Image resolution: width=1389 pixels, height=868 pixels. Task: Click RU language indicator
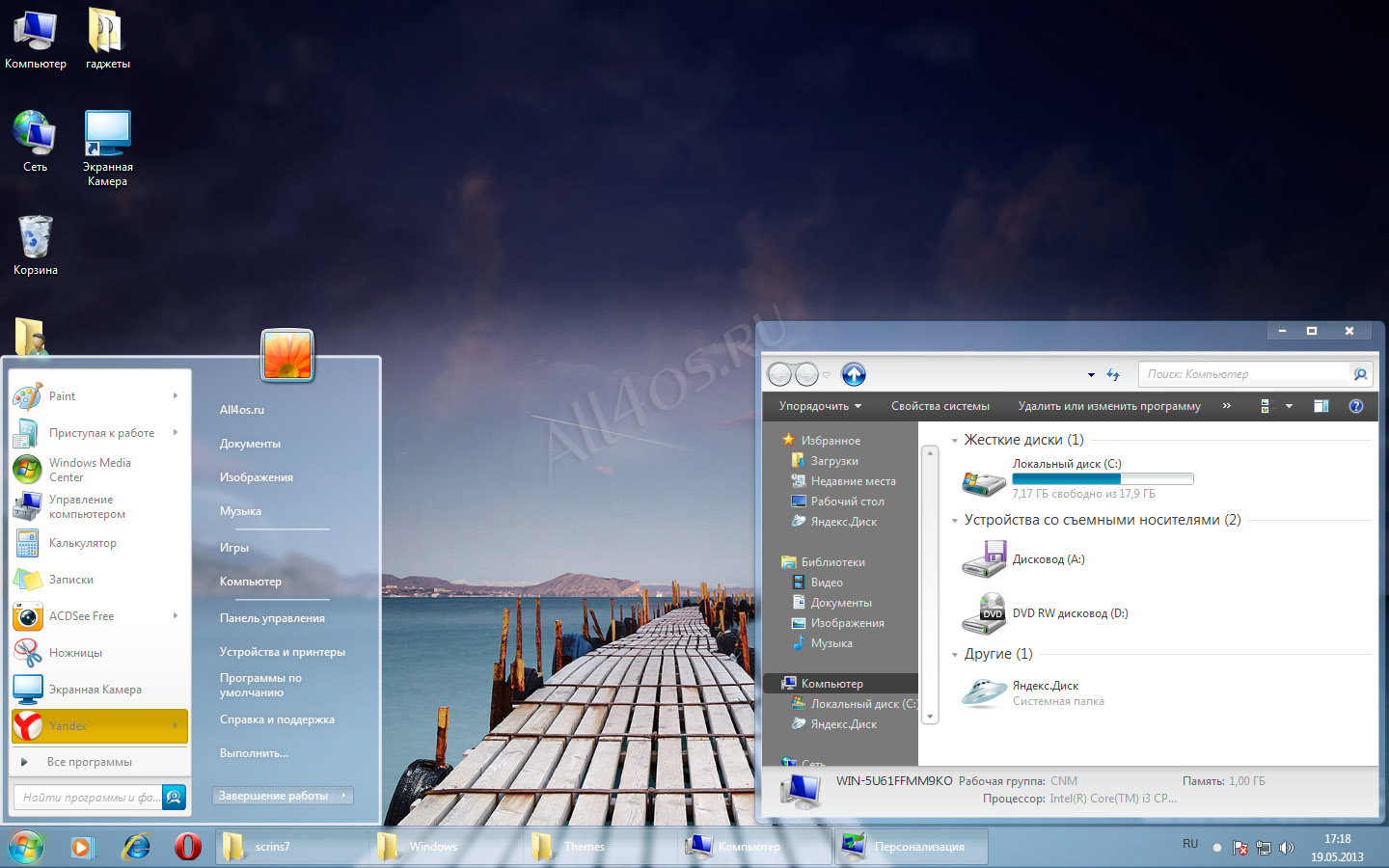(x=1190, y=844)
